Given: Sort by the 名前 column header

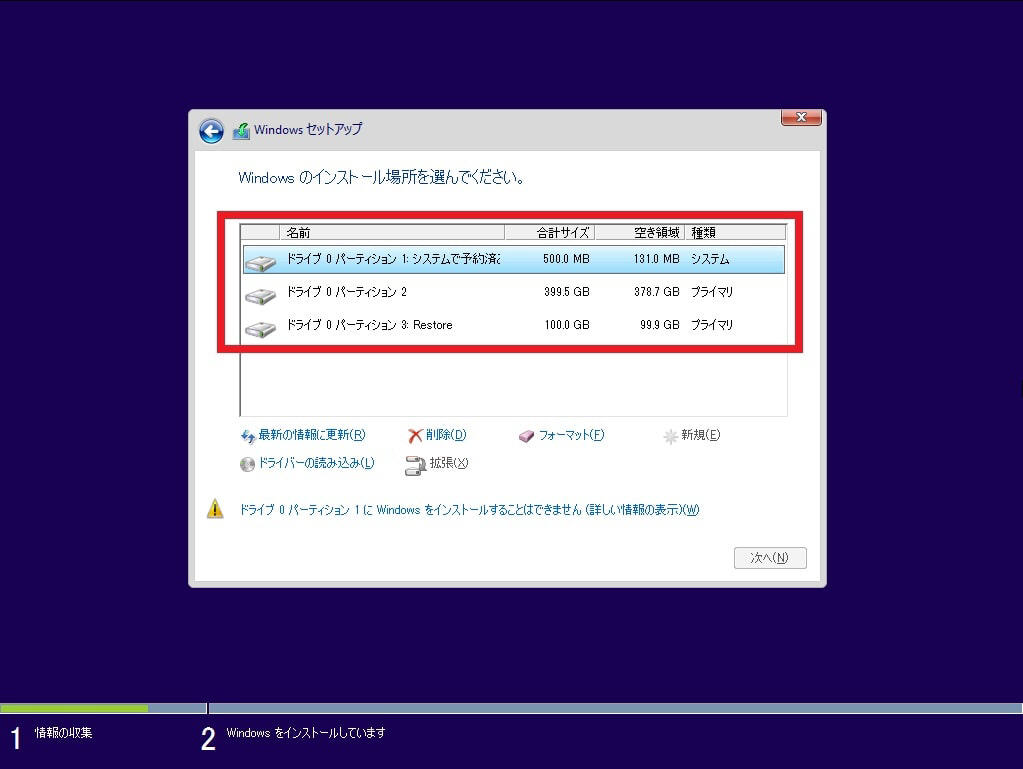Looking at the screenshot, I should click(x=391, y=232).
